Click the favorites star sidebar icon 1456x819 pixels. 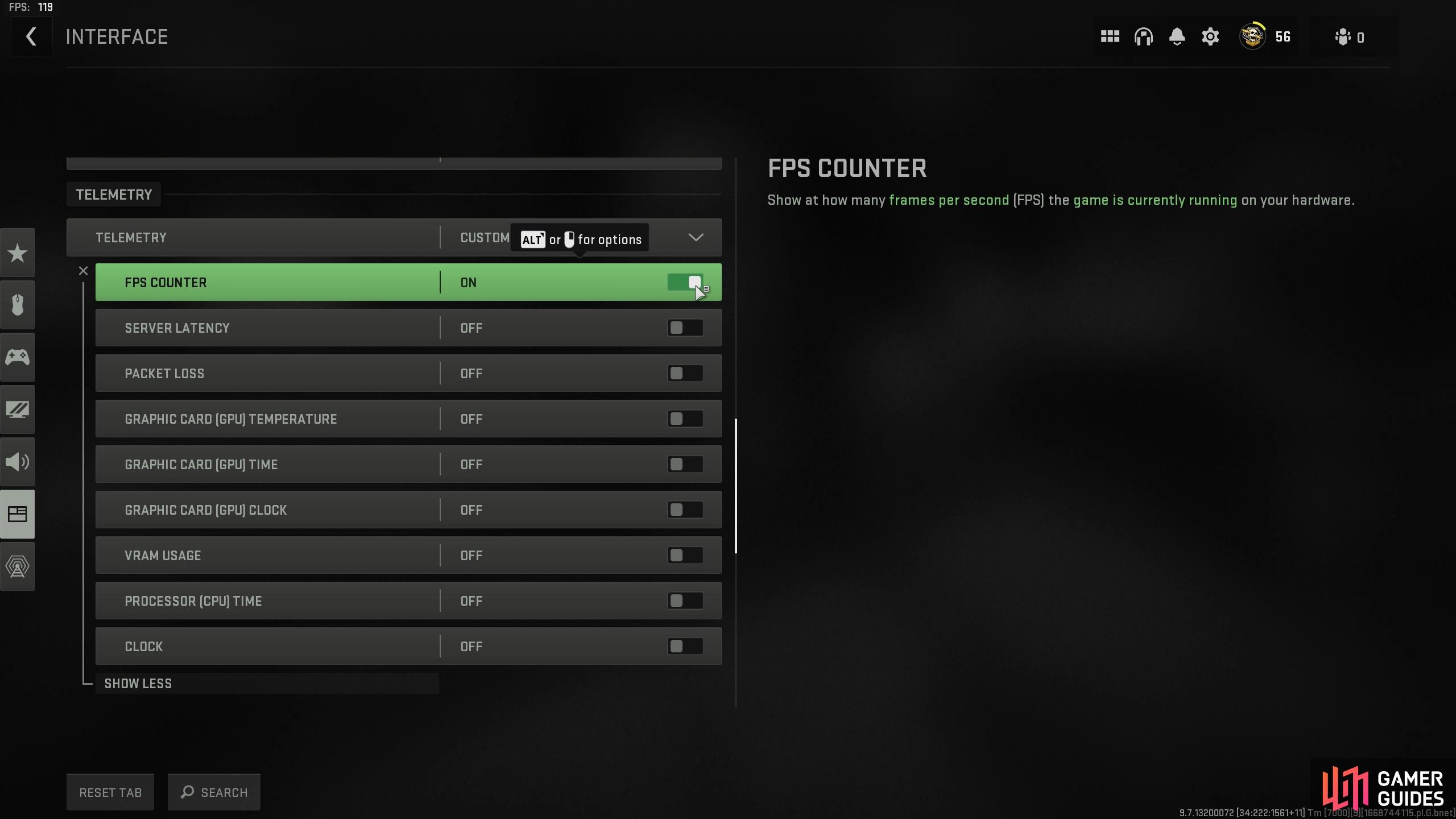tap(17, 253)
